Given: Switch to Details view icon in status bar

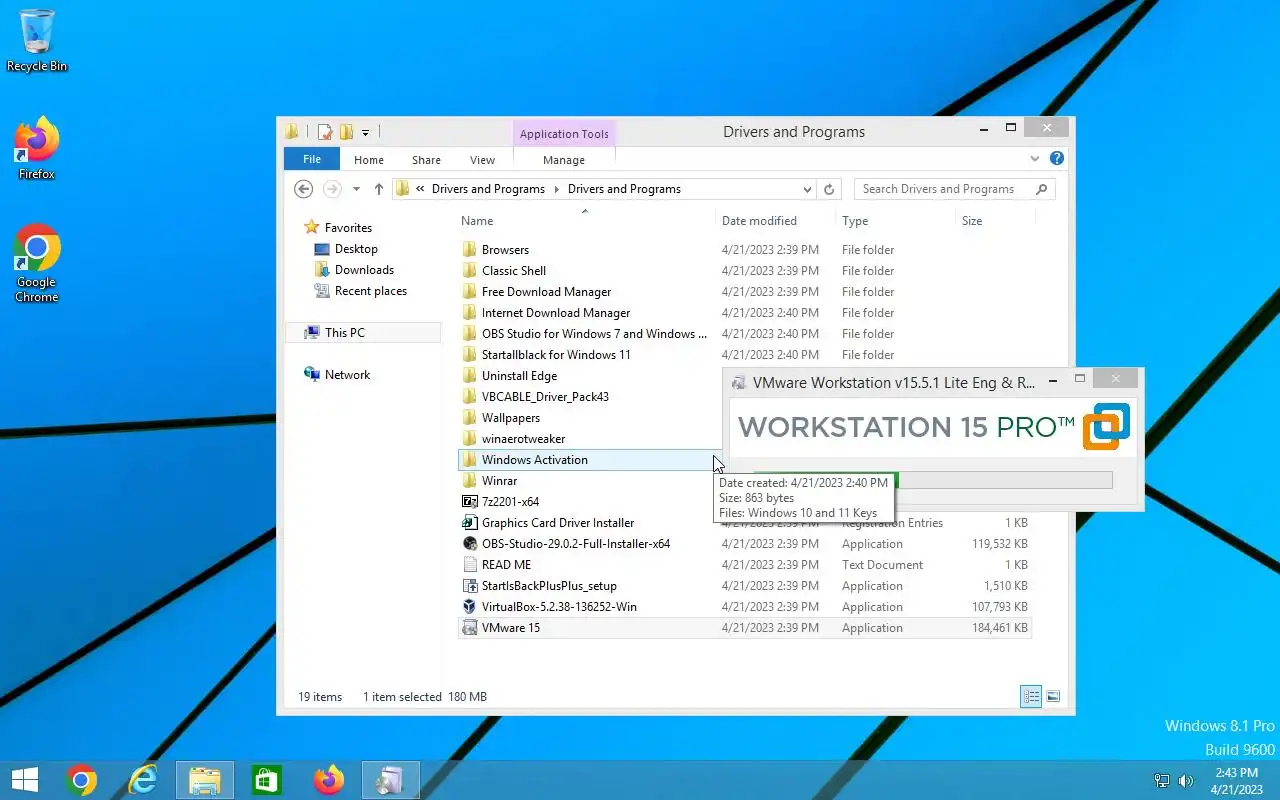Looking at the screenshot, I should tap(1031, 697).
